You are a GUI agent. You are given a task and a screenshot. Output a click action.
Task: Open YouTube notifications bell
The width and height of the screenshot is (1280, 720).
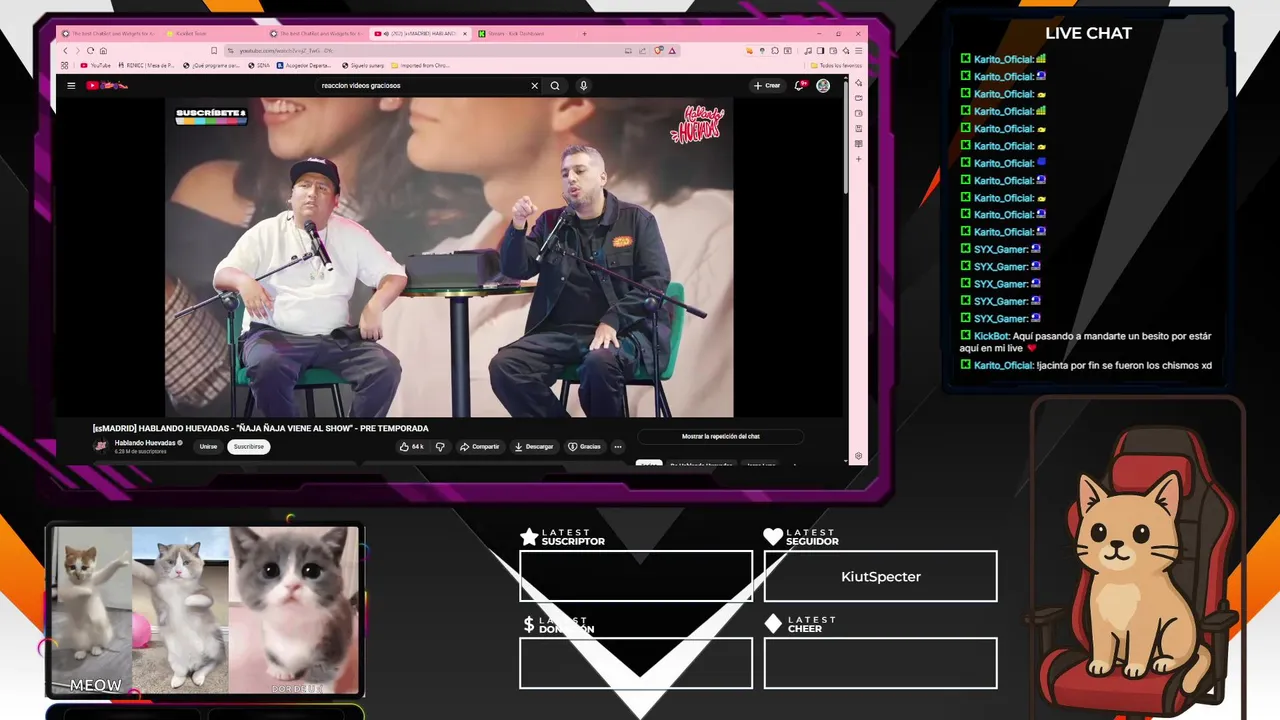coord(800,86)
